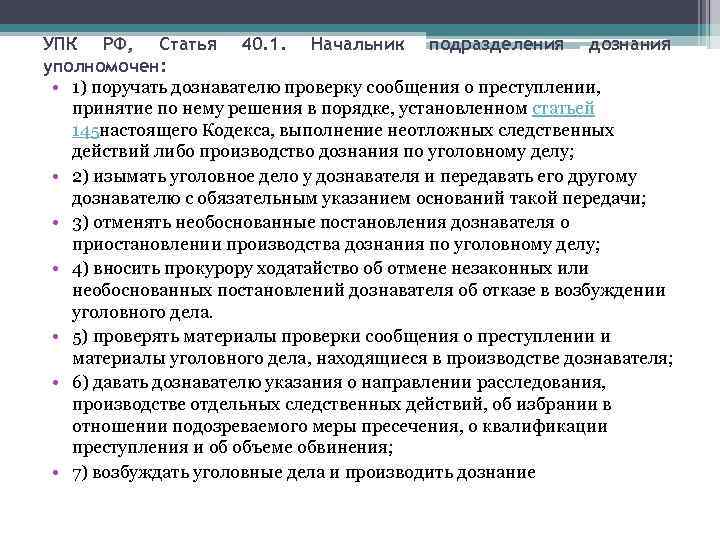Click the line "уголовного дела."
Screen dimensions: 720x540
(x=142, y=313)
